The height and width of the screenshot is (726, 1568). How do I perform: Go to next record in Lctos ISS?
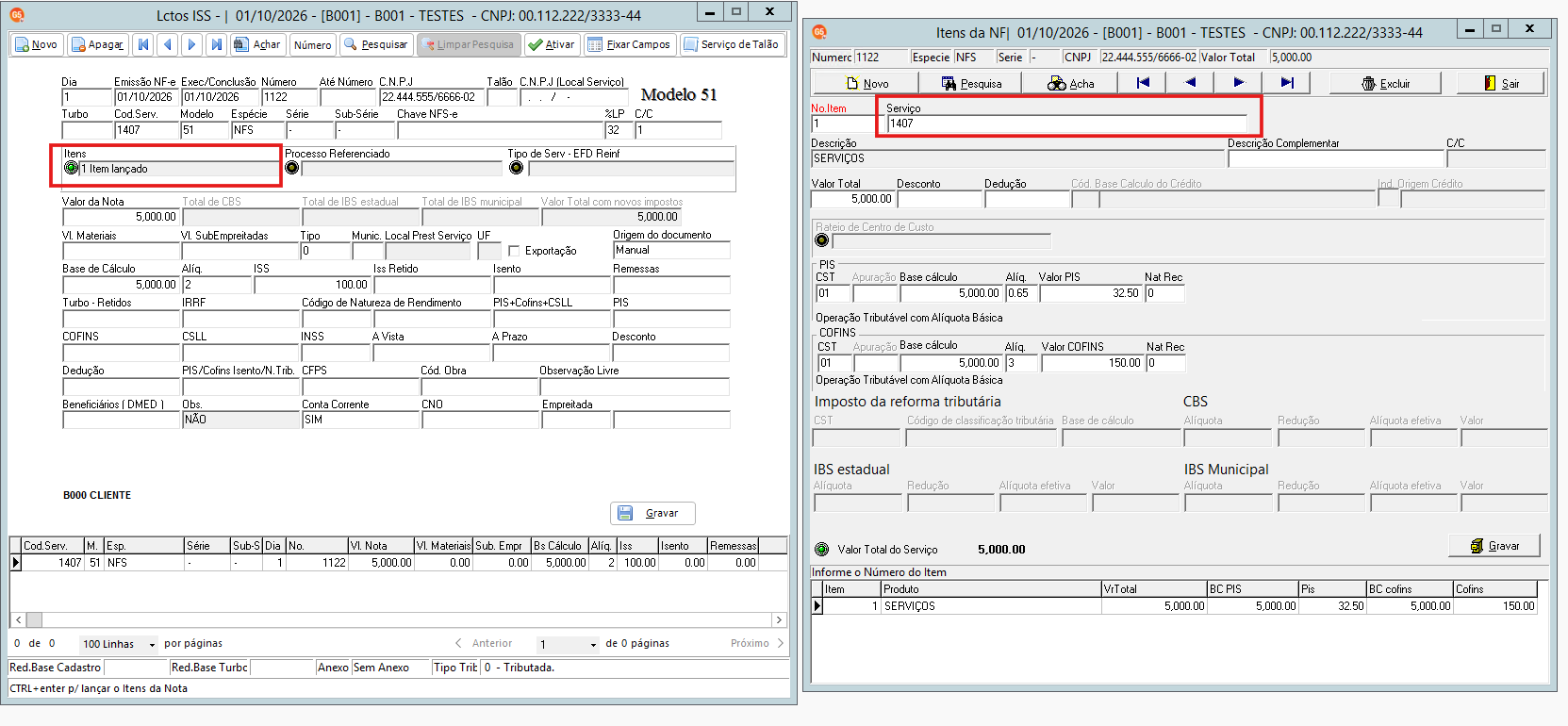192,44
